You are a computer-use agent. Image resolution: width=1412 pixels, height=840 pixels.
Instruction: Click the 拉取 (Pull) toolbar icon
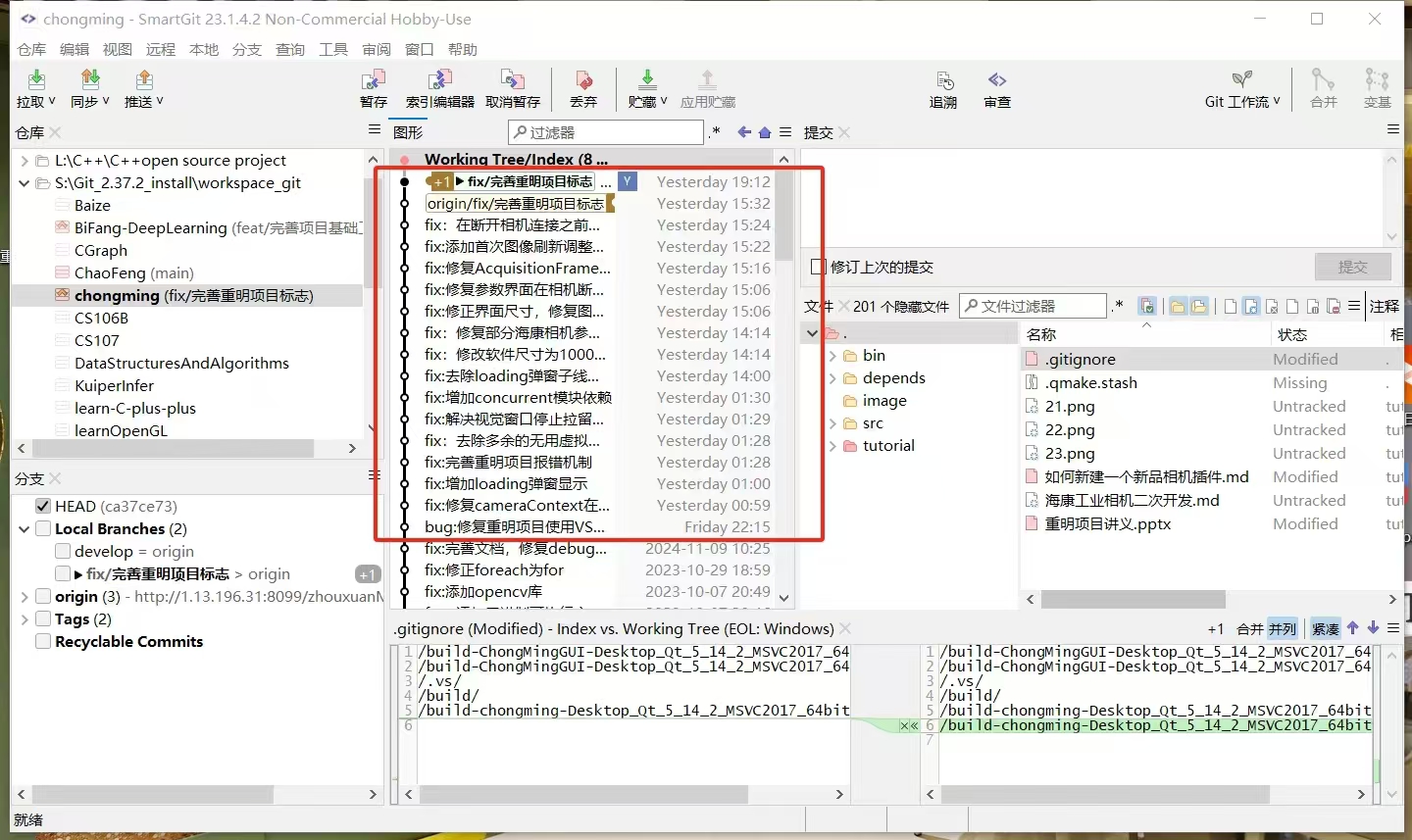[x=35, y=87]
